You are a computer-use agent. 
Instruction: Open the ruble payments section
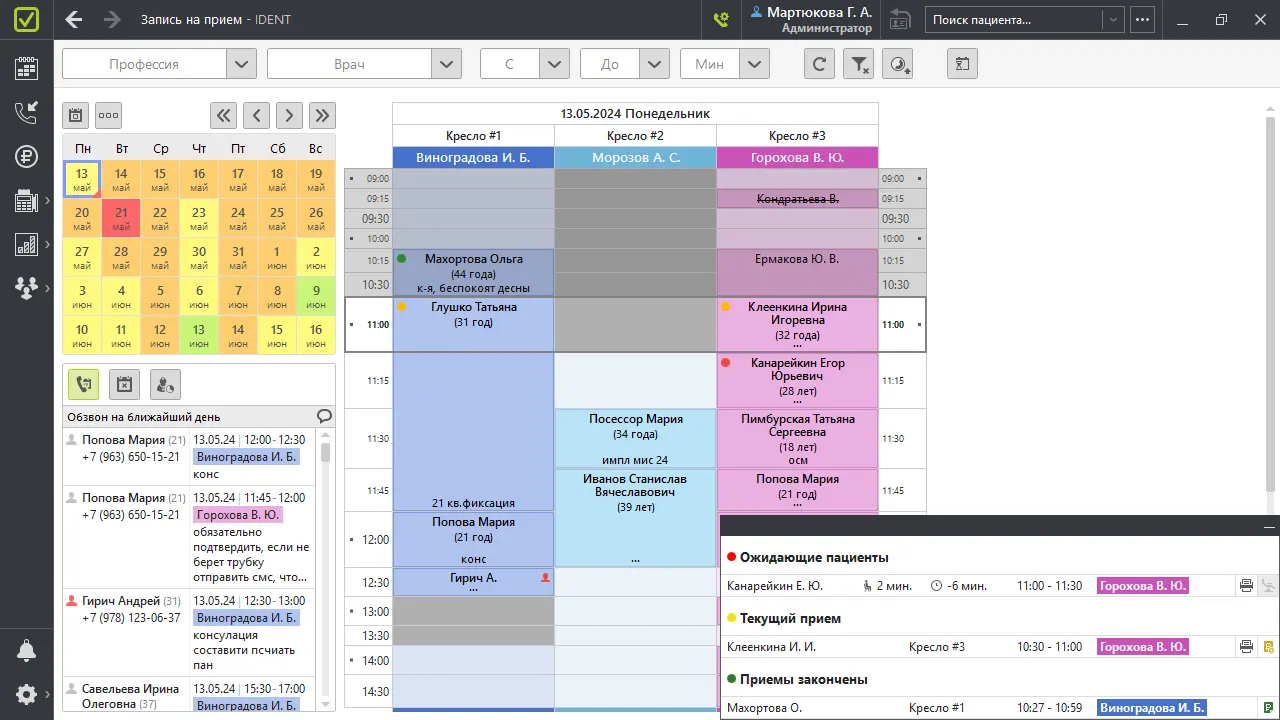click(26, 156)
